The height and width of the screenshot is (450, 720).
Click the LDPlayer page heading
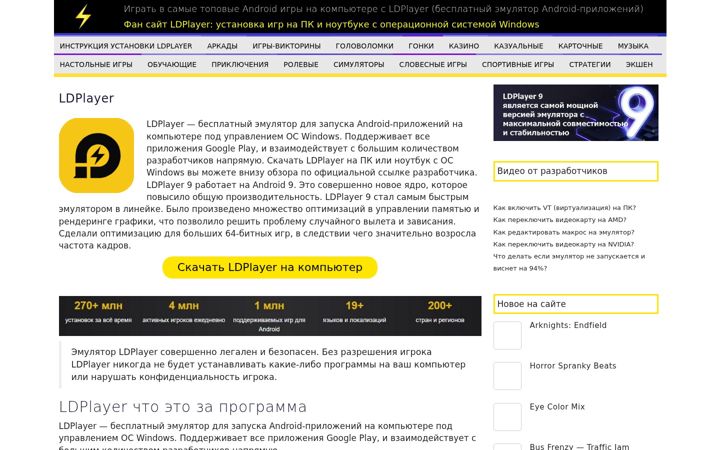click(x=86, y=98)
